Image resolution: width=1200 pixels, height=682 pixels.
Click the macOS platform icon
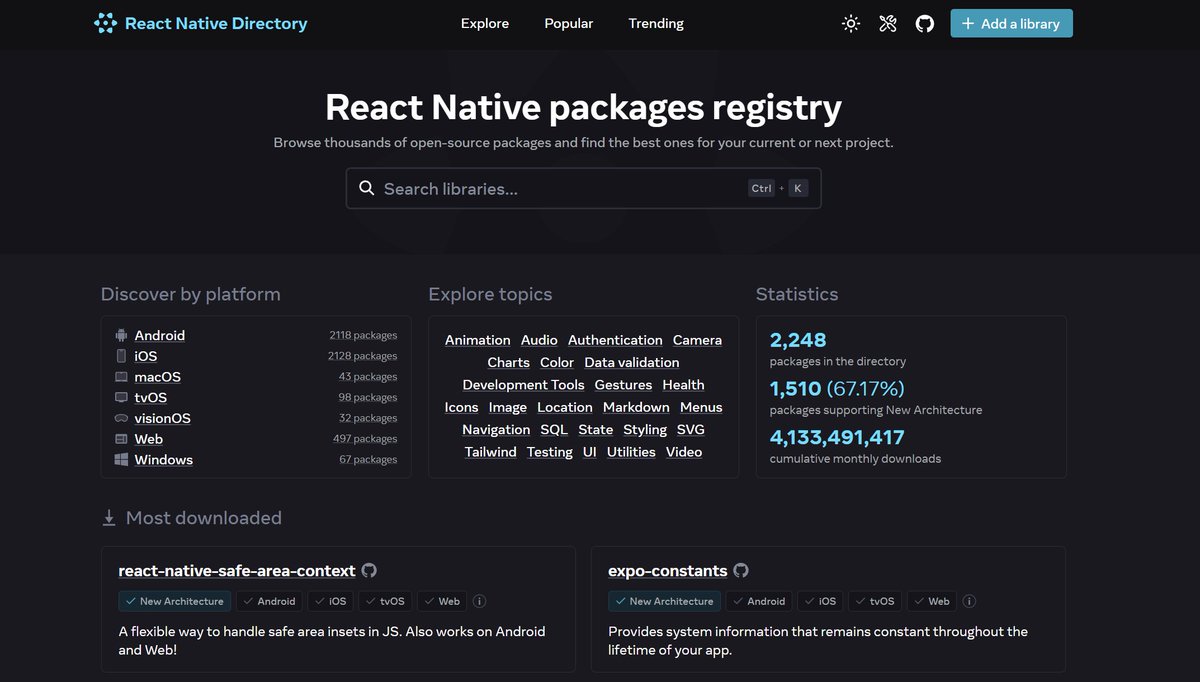pyautogui.click(x=121, y=377)
